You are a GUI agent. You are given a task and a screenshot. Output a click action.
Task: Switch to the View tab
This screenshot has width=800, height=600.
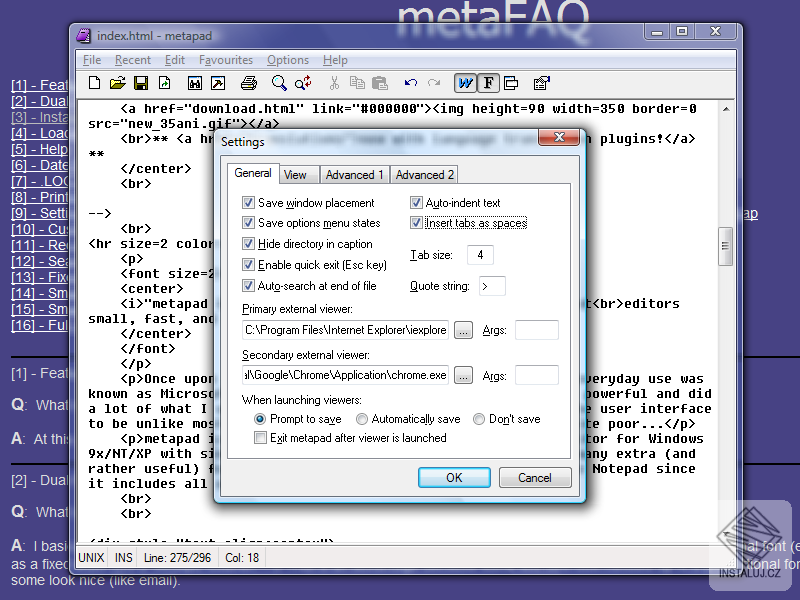click(298, 173)
